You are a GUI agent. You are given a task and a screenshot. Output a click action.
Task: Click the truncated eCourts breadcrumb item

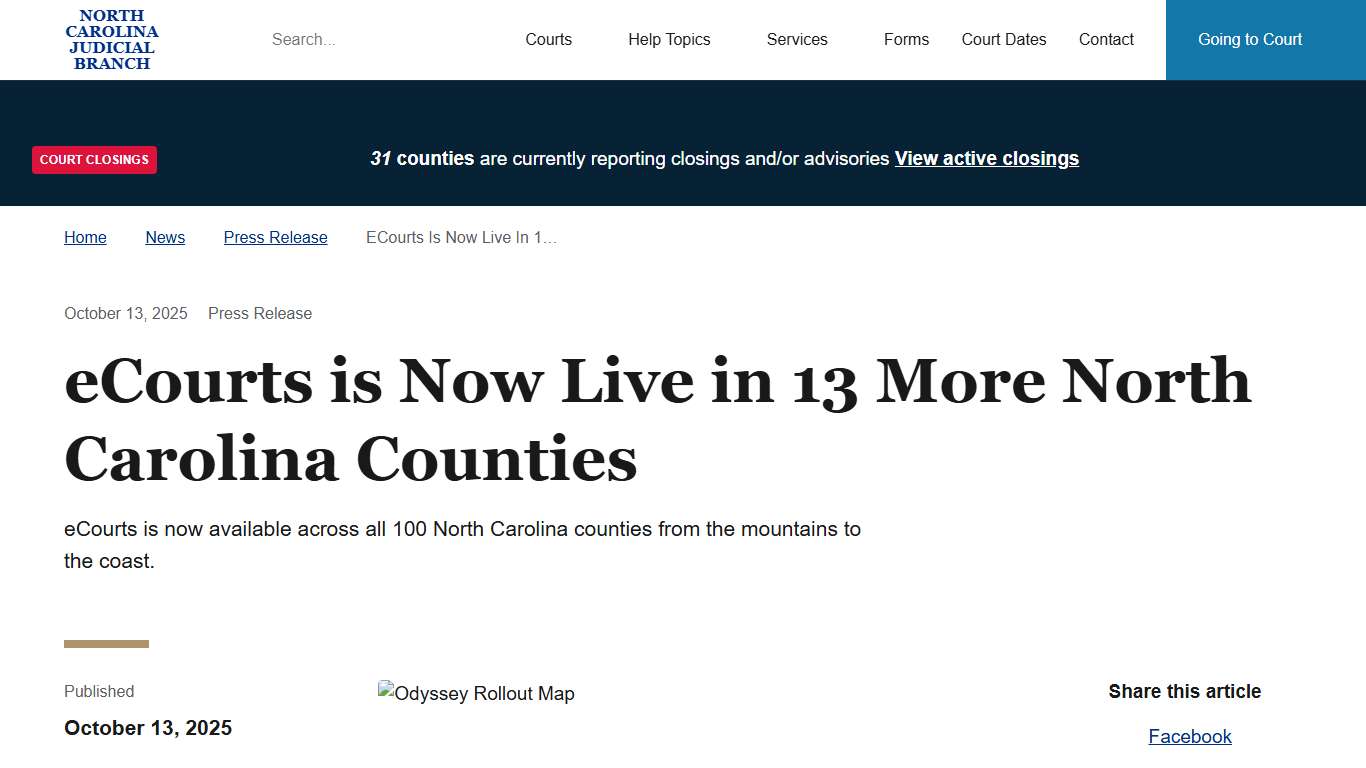[461, 237]
